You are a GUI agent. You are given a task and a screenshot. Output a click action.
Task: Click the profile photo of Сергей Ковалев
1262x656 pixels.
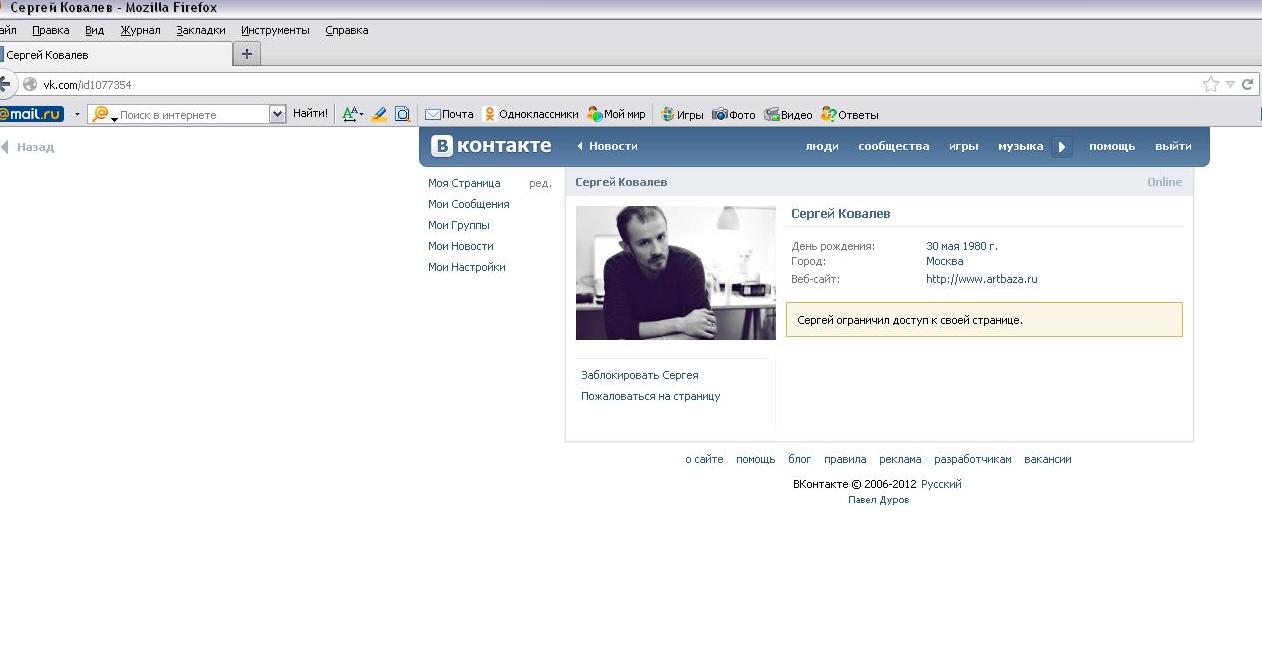click(x=676, y=273)
